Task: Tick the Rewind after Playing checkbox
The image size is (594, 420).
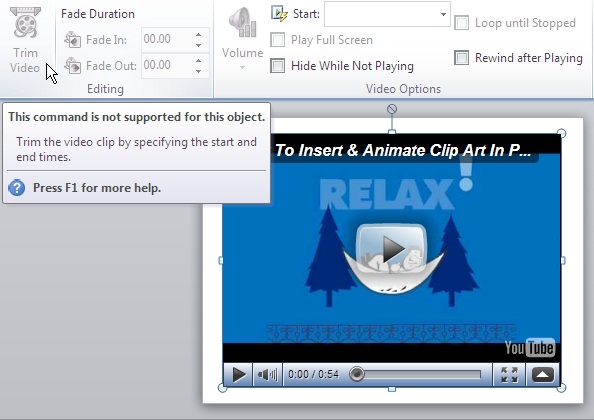Action: pos(461,58)
